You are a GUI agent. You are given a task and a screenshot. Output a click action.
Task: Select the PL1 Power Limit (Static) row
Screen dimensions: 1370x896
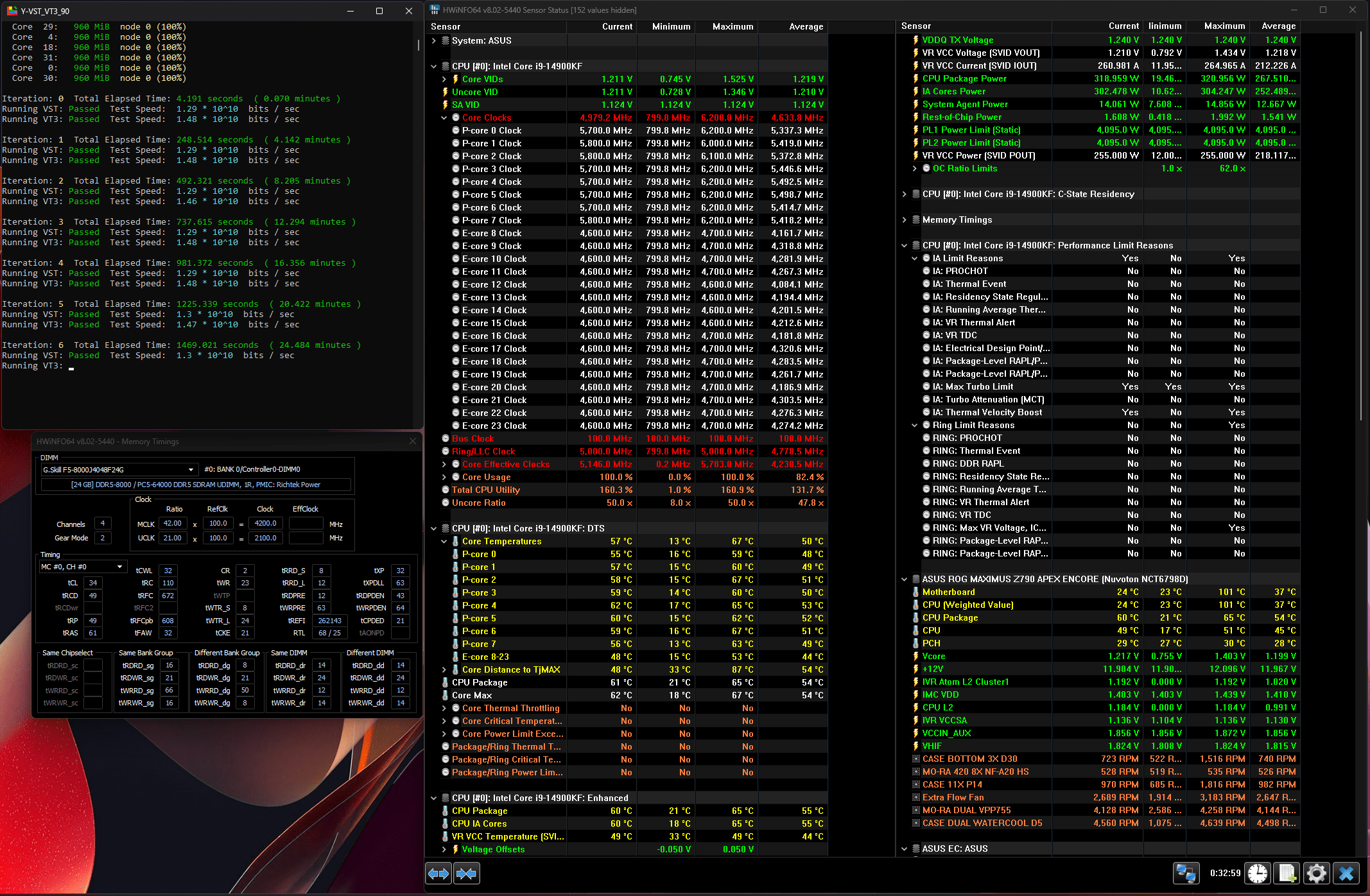click(1099, 130)
